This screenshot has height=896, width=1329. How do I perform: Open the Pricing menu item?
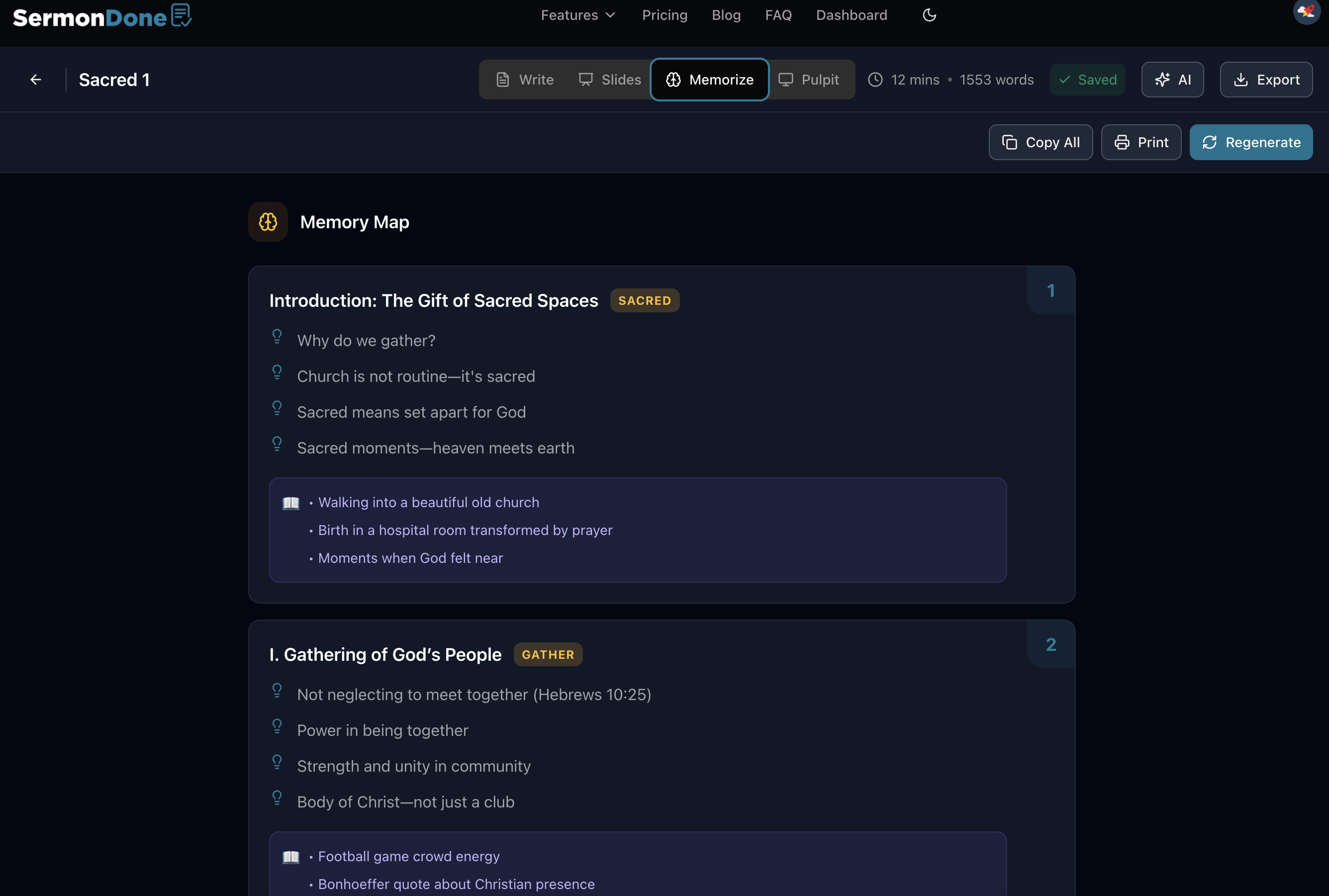coord(664,15)
